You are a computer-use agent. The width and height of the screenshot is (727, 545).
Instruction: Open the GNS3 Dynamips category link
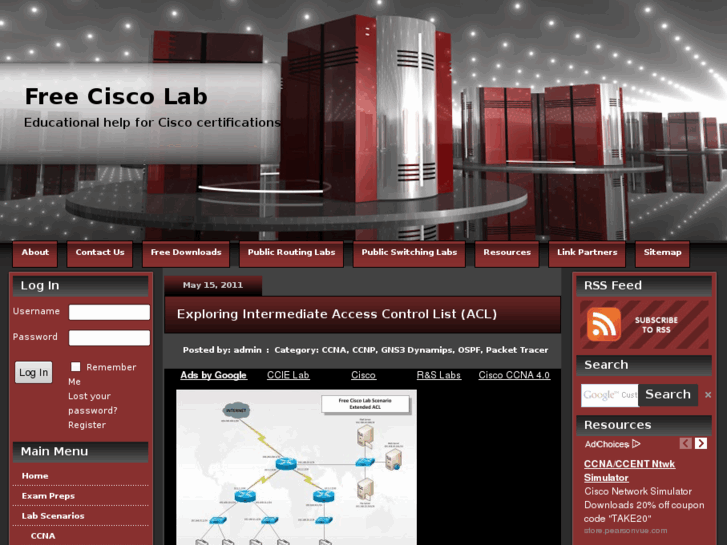click(x=416, y=350)
